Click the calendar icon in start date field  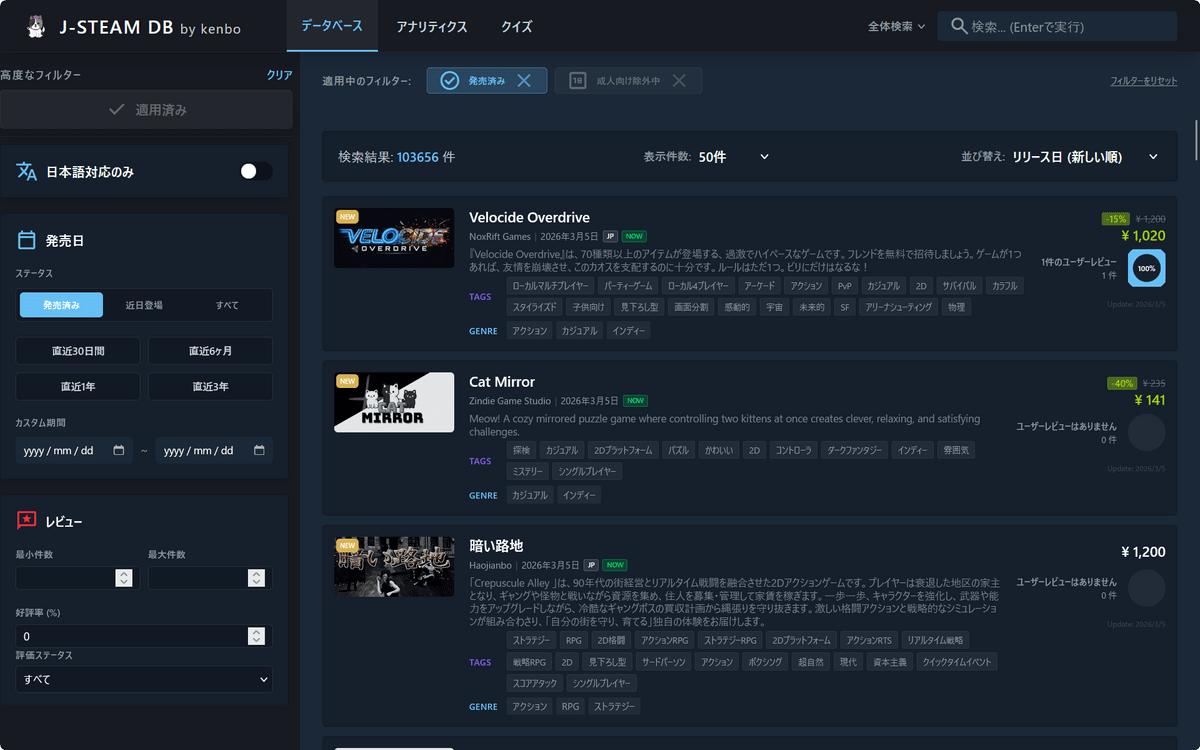click(119, 451)
